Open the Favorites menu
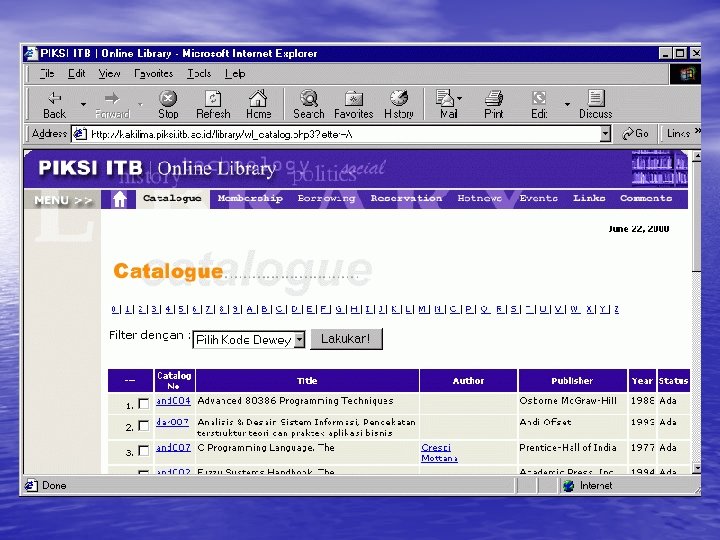The image size is (720, 540). tap(153, 73)
